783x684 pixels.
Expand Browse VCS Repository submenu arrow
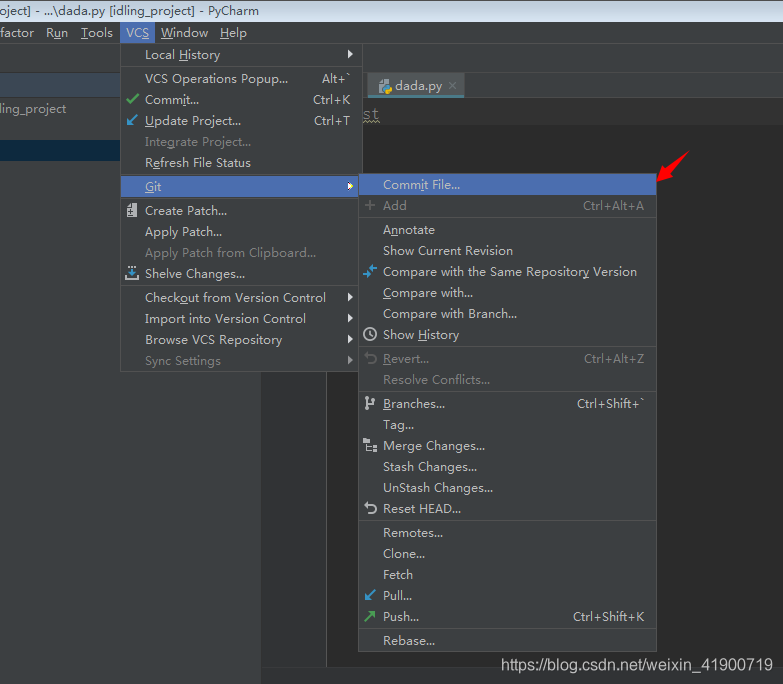[350, 339]
